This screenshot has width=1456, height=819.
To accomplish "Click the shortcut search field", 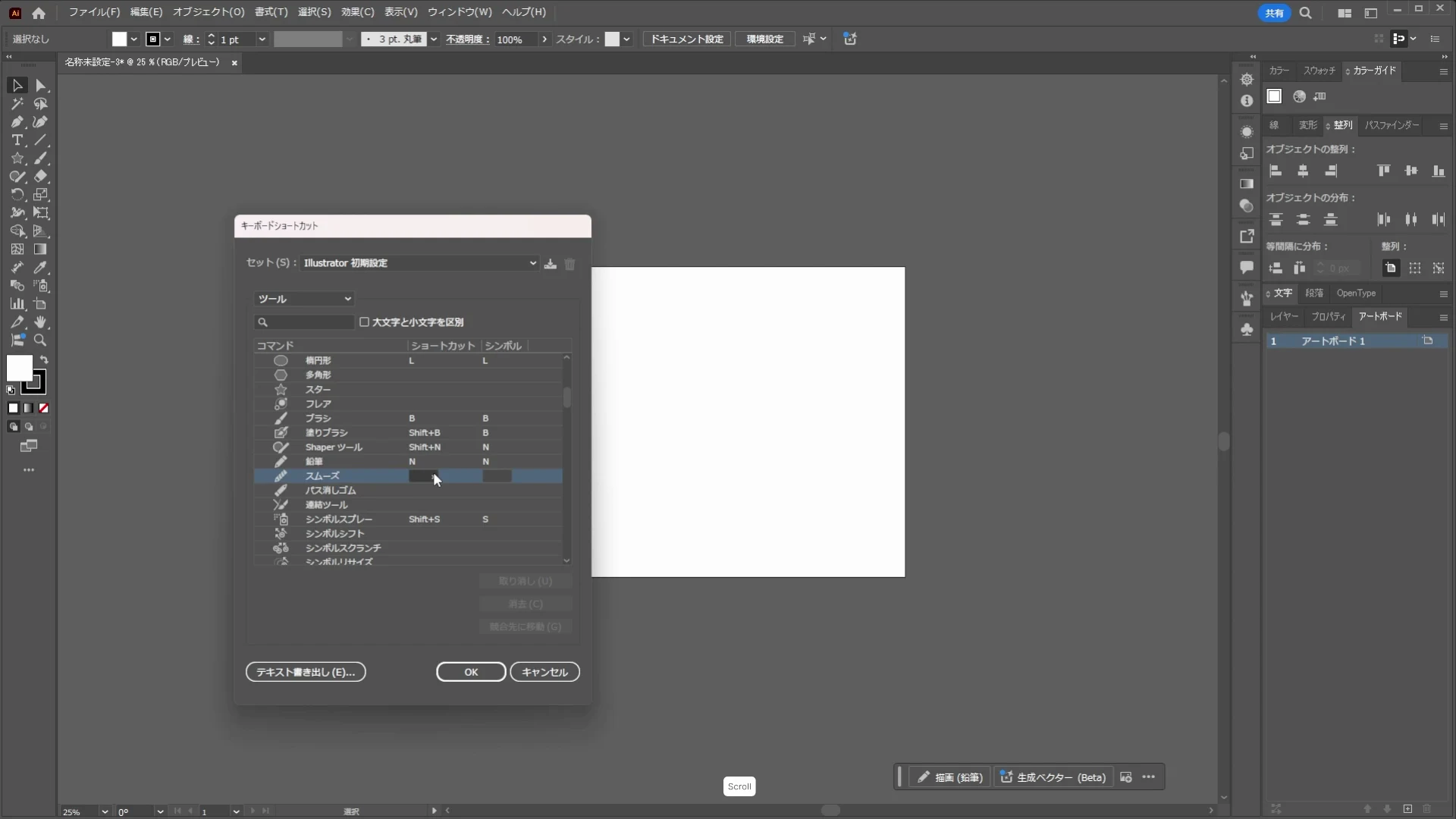I will click(304, 322).
